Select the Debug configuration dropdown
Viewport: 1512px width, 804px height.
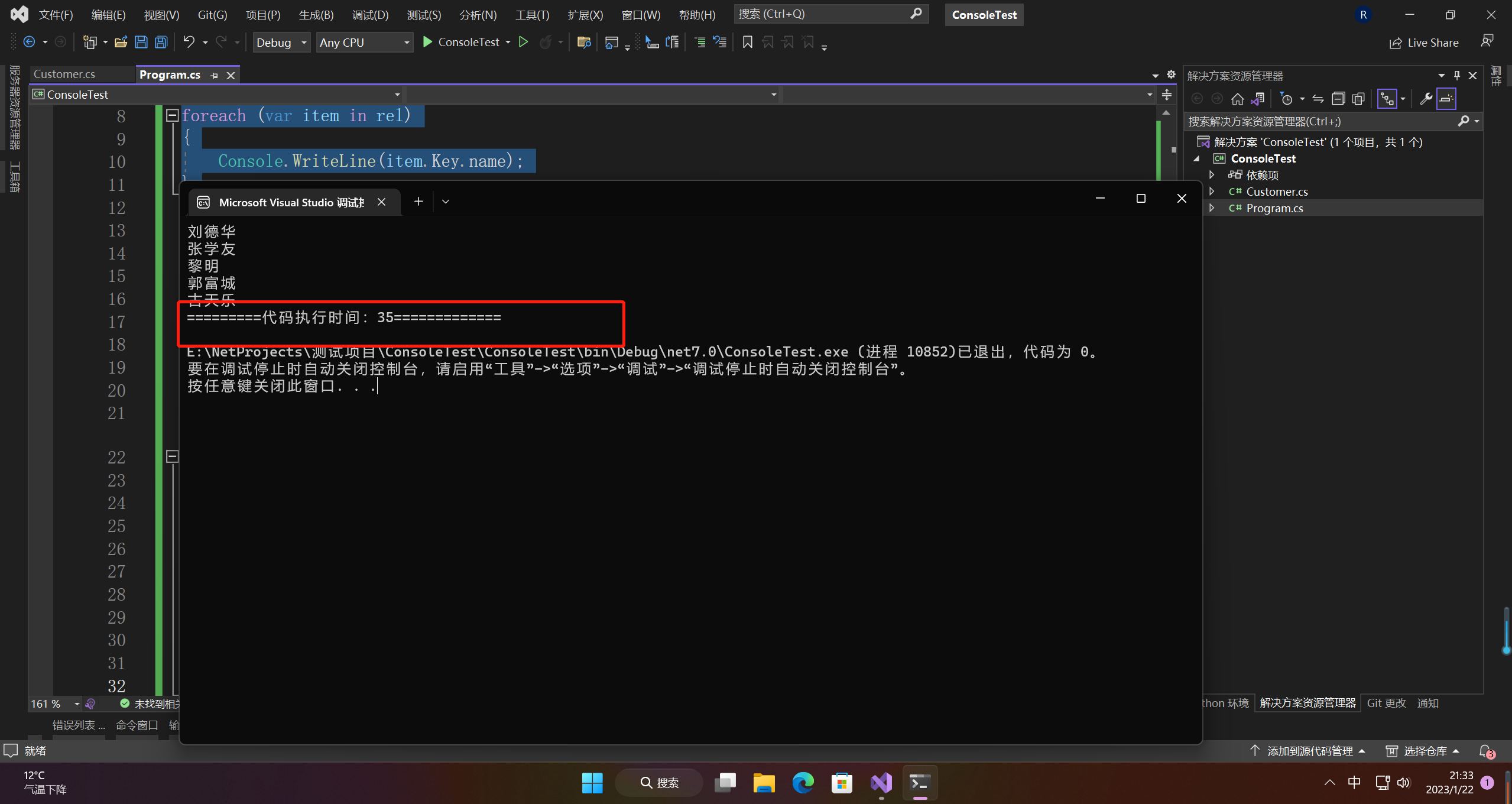(x=280, y=42)
